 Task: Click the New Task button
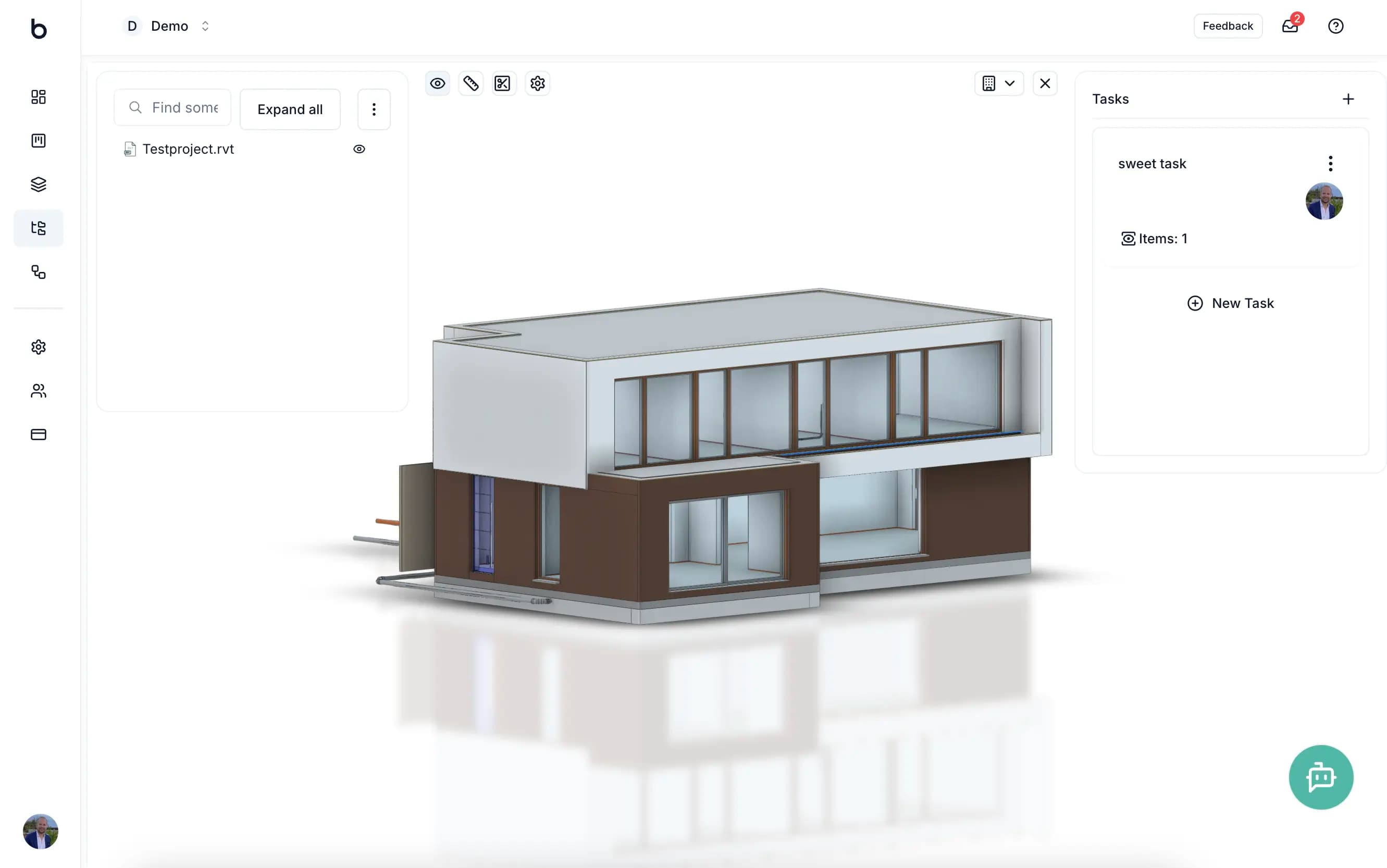click(x=1230, y=303)
